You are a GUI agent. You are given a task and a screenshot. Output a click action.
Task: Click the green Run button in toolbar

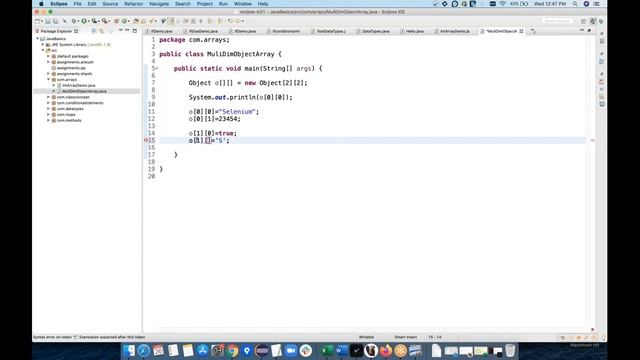pos(84,21)
